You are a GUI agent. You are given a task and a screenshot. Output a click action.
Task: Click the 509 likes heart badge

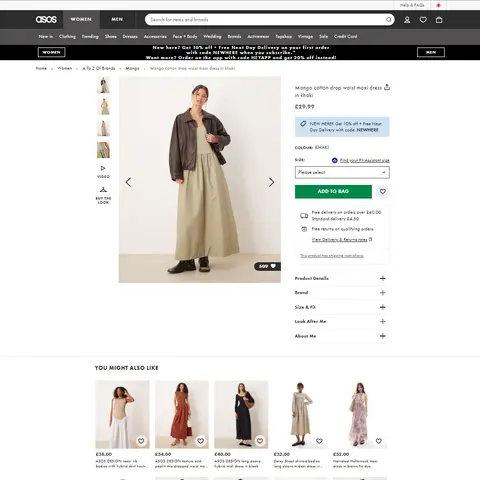pos(267,266)
